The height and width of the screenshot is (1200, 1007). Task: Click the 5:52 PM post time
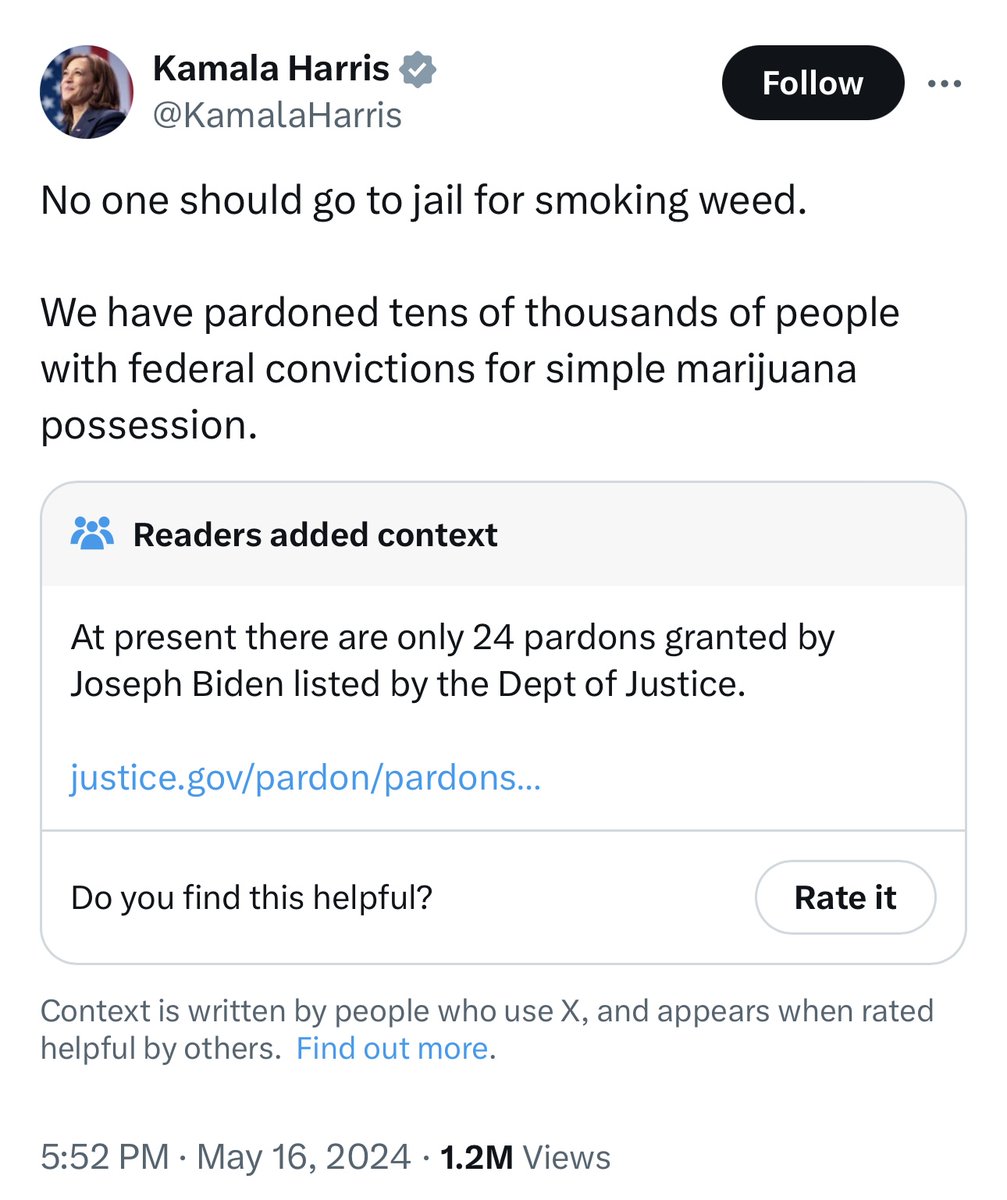[105, 1157]
